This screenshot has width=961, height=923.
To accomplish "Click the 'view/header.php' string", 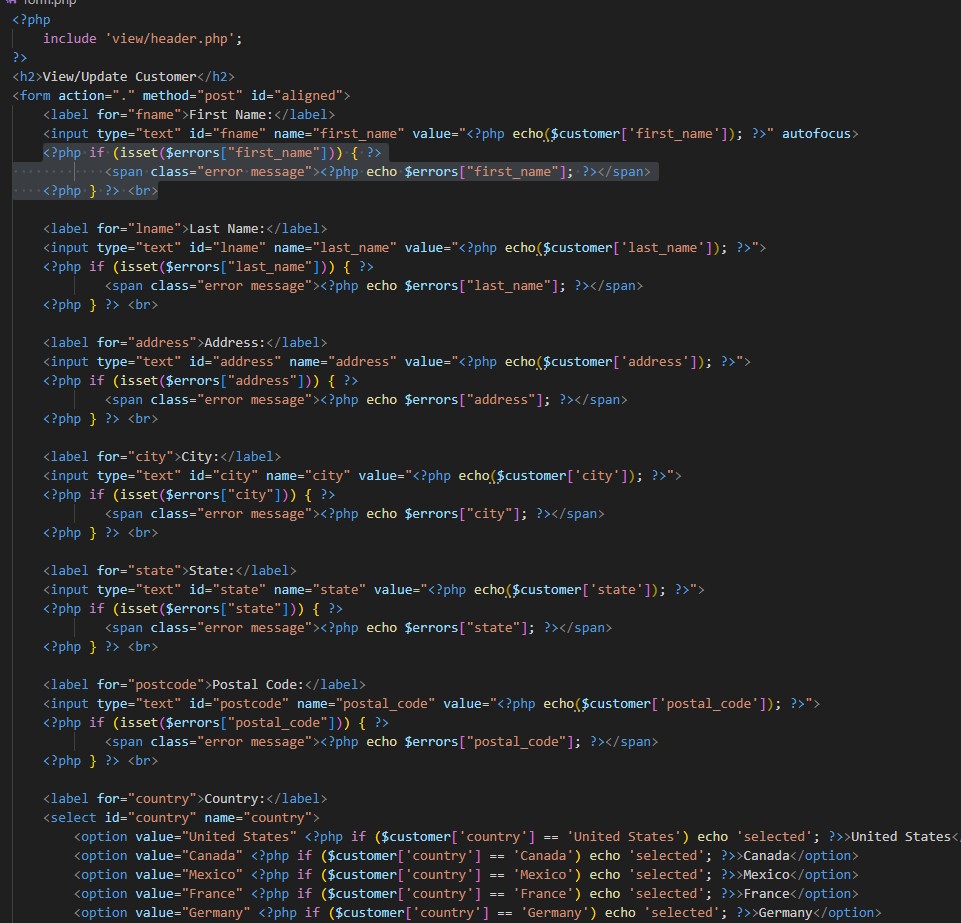I will pos(170,39).
